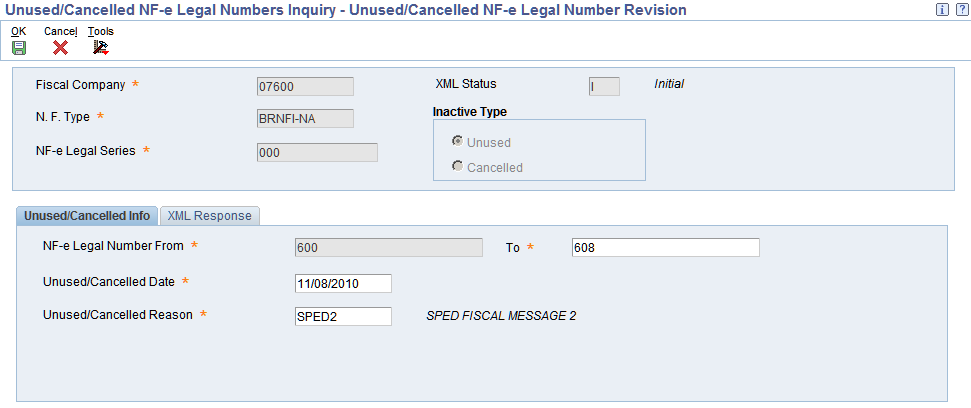The height and width of the screenshot is (408, 971).
Task: Click the NF-e Legal Number From field
Action: point(389,248)
